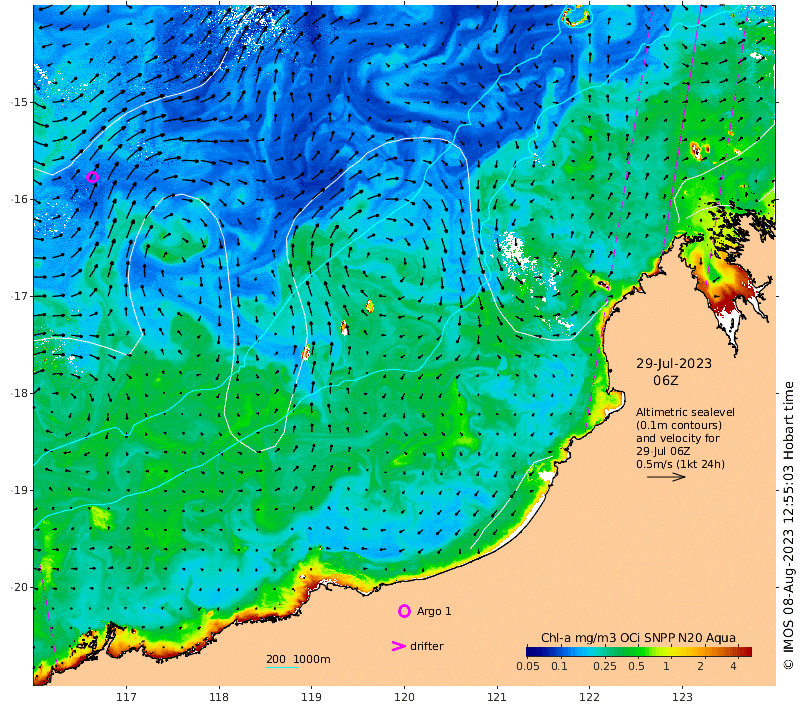This screenshot has height=710, width=800.
Task: Click the chlorophyll colorbar scale
Action: point(639,651)
